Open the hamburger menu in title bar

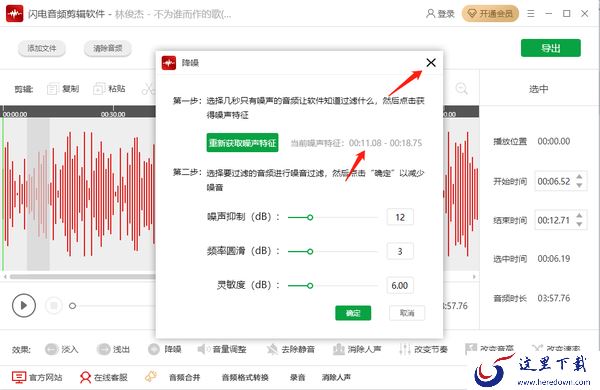tap(531, 14)
